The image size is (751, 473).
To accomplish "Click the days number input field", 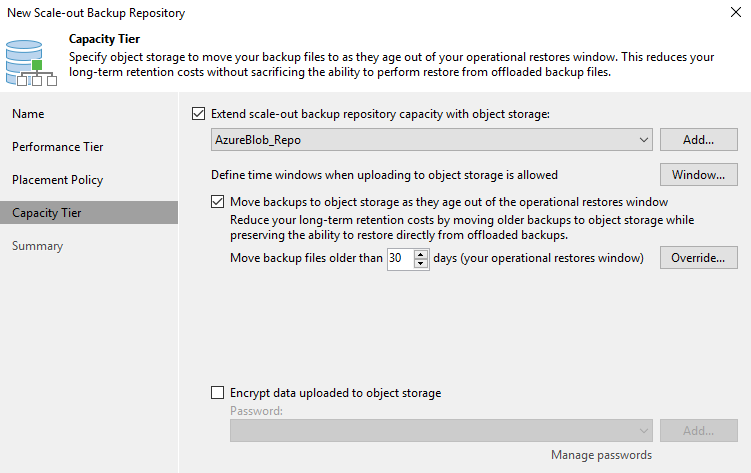I will pyautogui.click(x=400, y=259).
